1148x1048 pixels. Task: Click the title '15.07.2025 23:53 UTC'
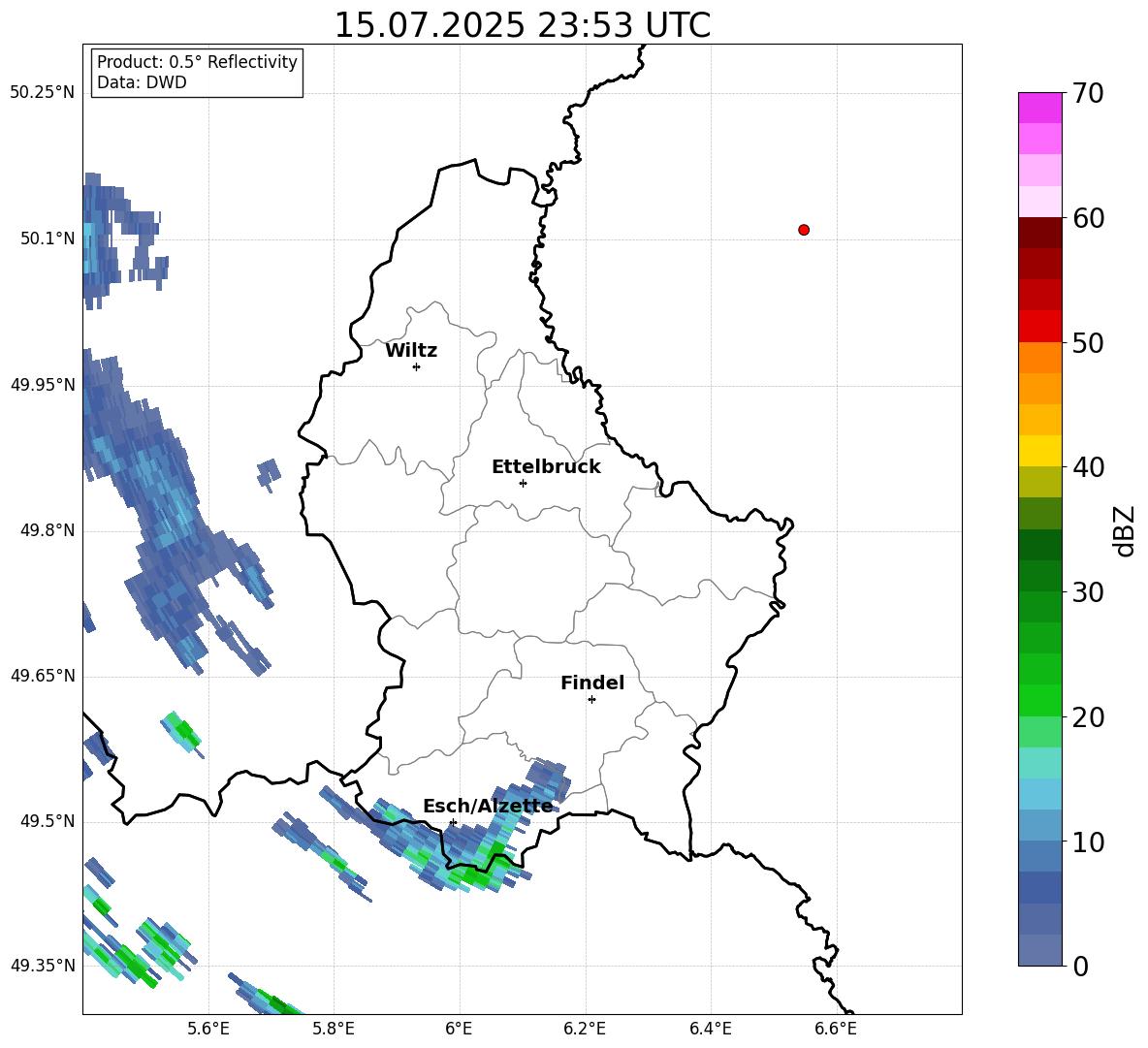point(523,25)
